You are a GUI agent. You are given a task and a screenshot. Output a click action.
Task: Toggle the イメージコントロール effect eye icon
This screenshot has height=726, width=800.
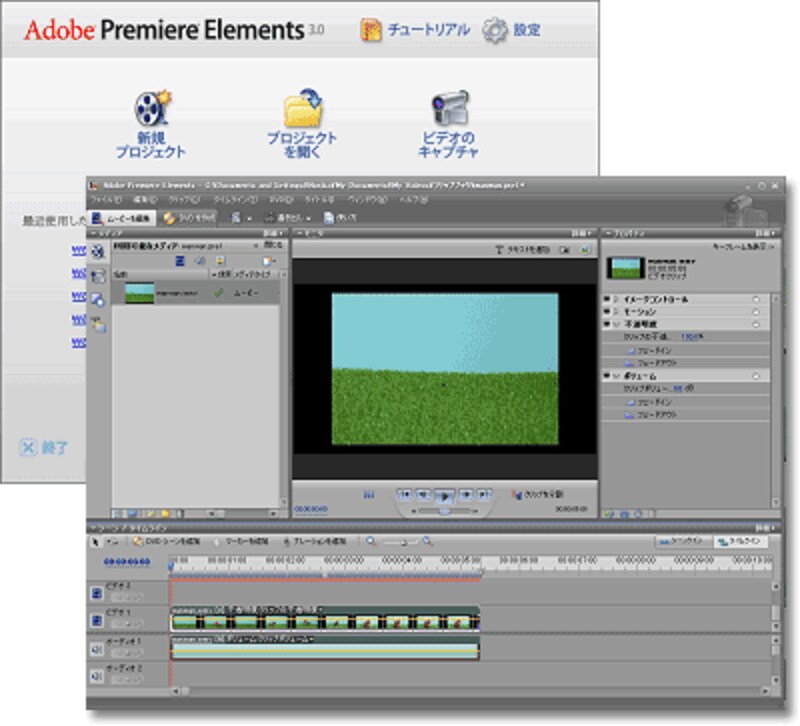pos(607,299)
